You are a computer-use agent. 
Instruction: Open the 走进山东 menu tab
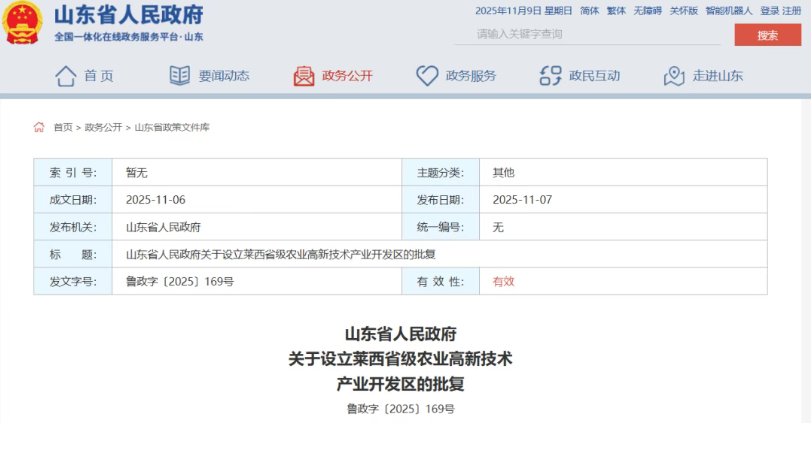pyautogui.click(x=717, y=76)
